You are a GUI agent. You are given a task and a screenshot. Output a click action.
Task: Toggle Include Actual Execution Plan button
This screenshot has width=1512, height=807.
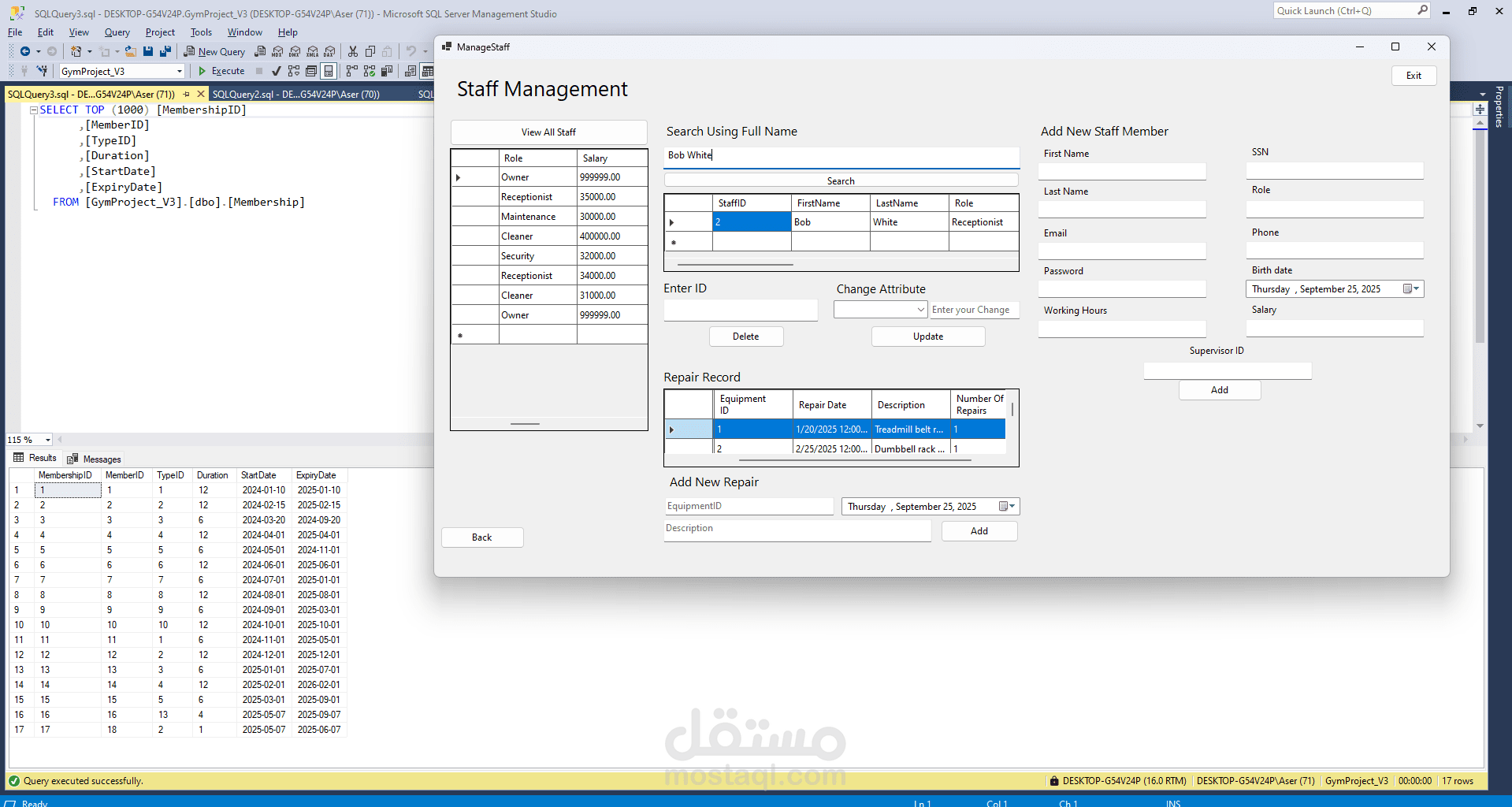351,71
